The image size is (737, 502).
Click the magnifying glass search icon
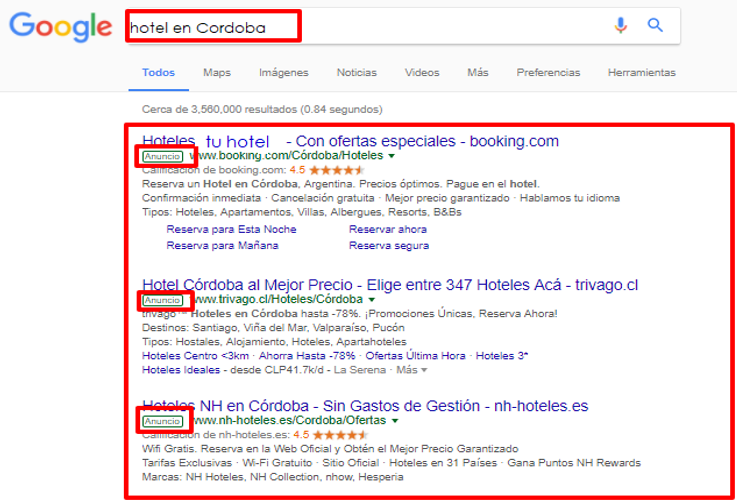655,25
